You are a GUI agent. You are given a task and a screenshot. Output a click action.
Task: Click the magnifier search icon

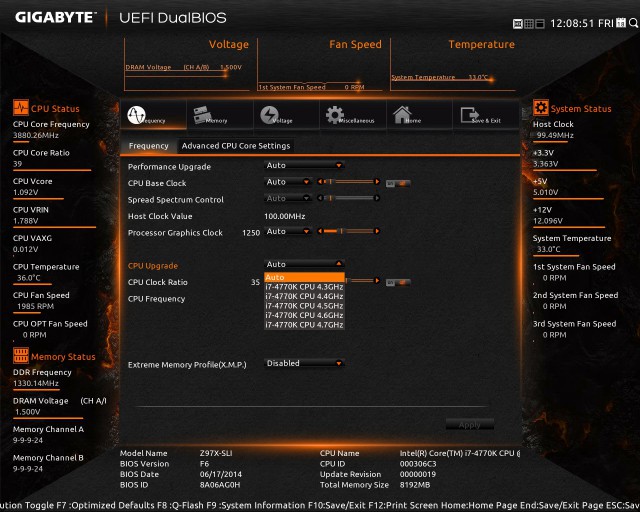pyautogui.click(x=633, y=23)
